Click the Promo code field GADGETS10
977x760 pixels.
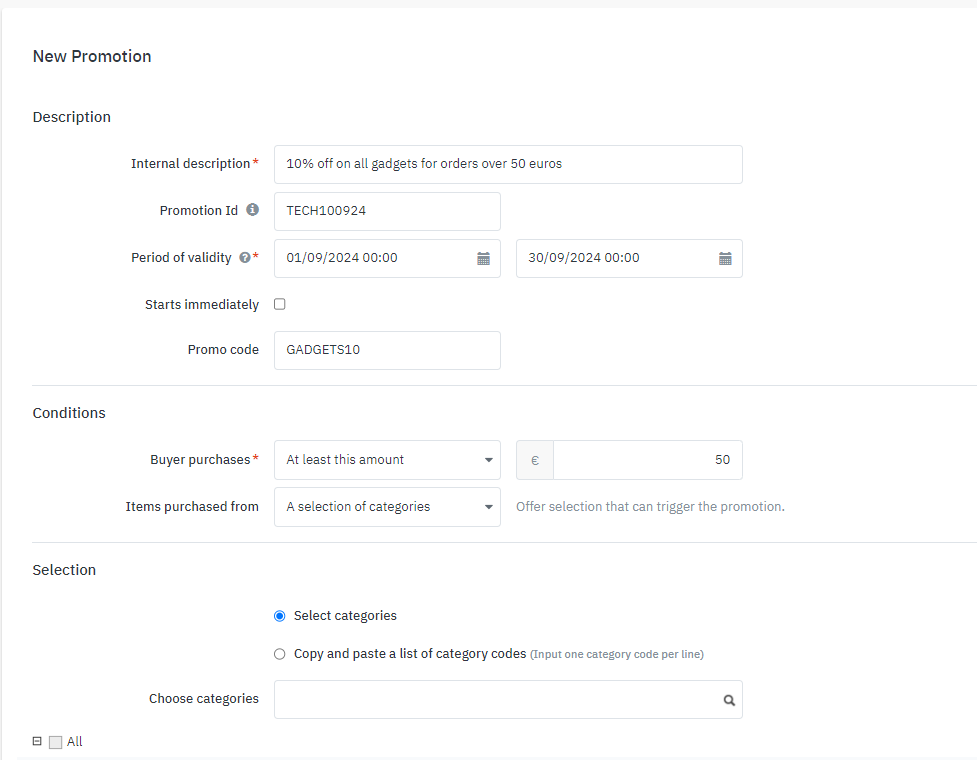(387, 350)
